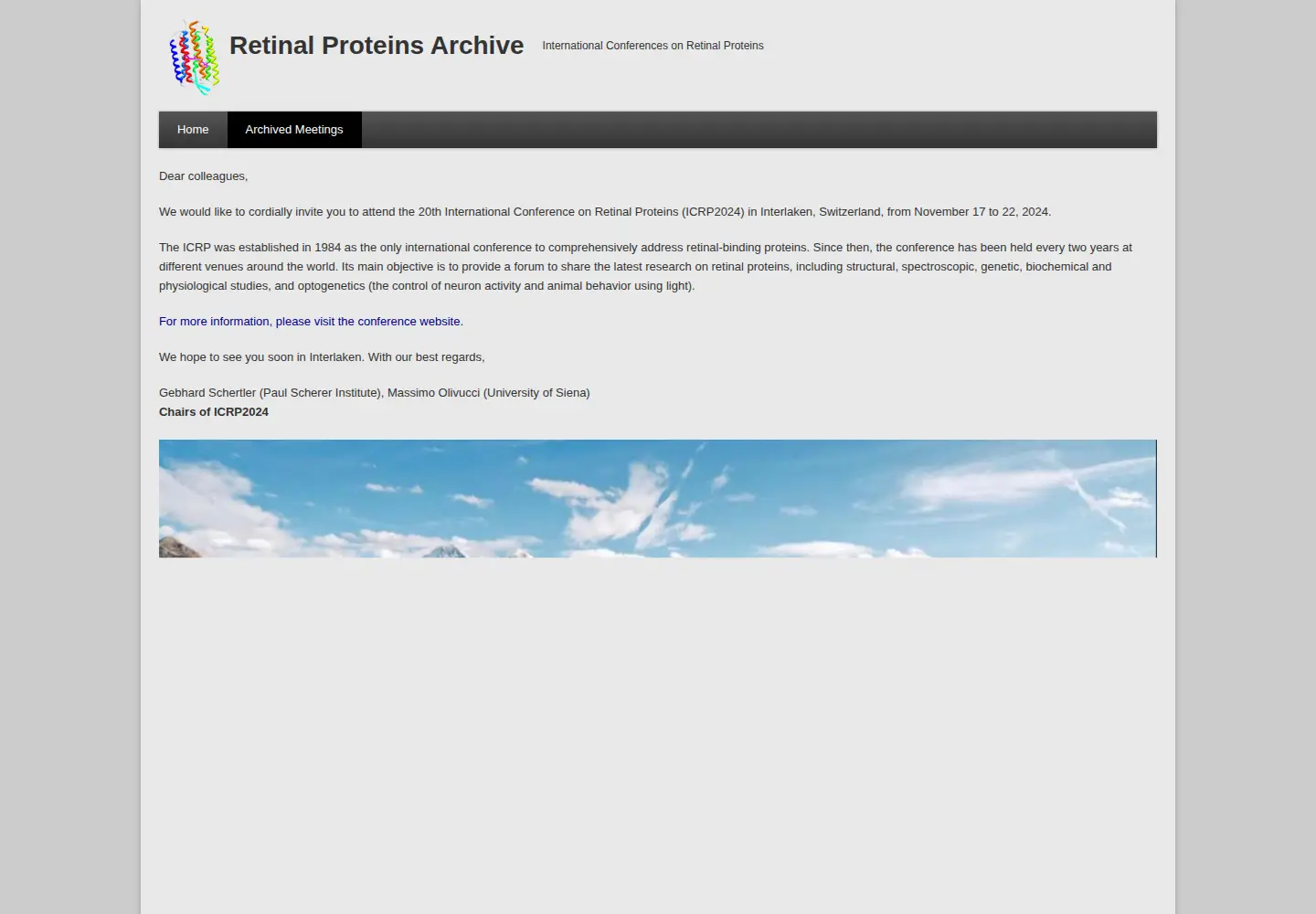Select the Archived Meetings menu item

(294, 130)
